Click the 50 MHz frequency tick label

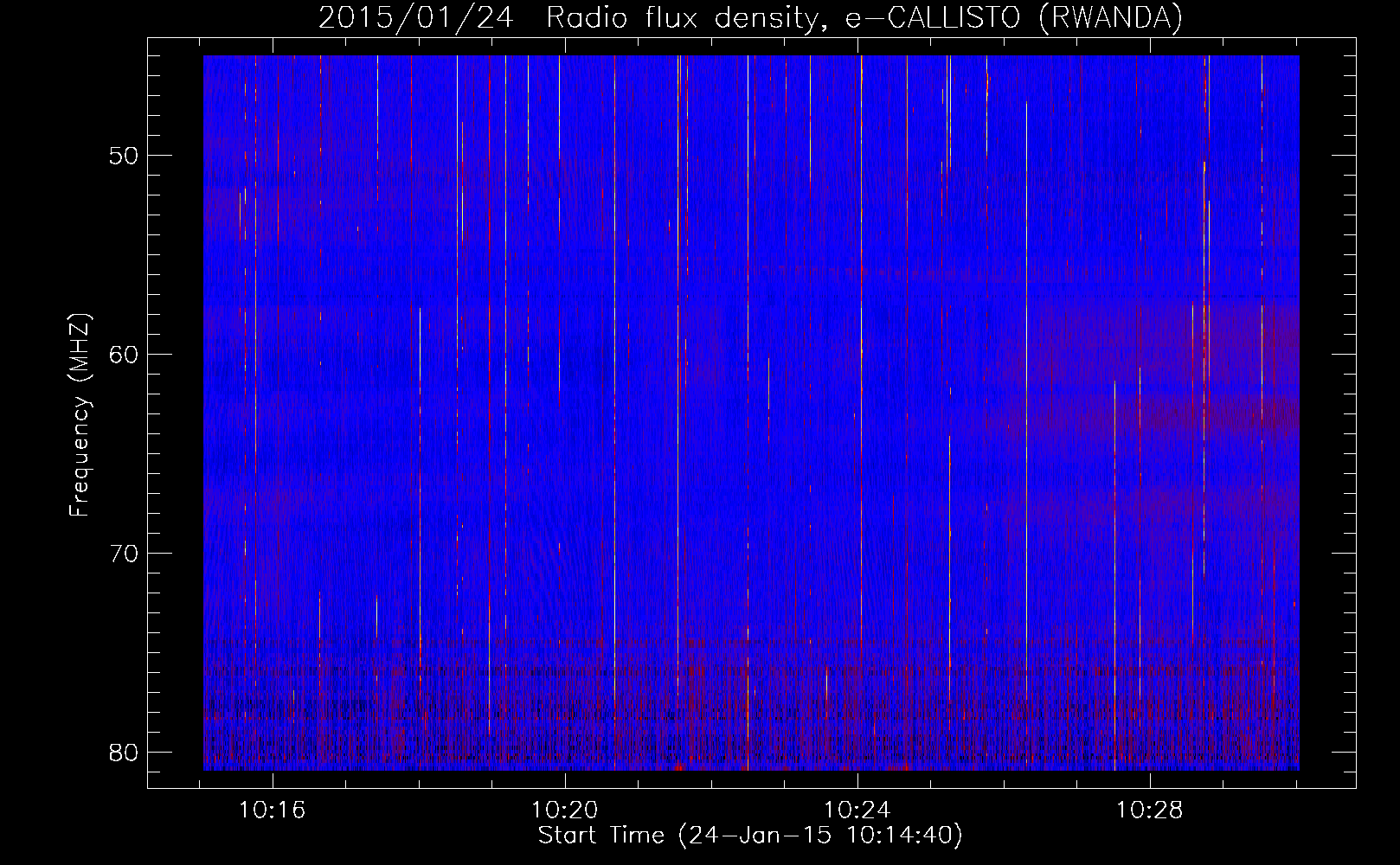pyautogui.click(x=125, y=156)
